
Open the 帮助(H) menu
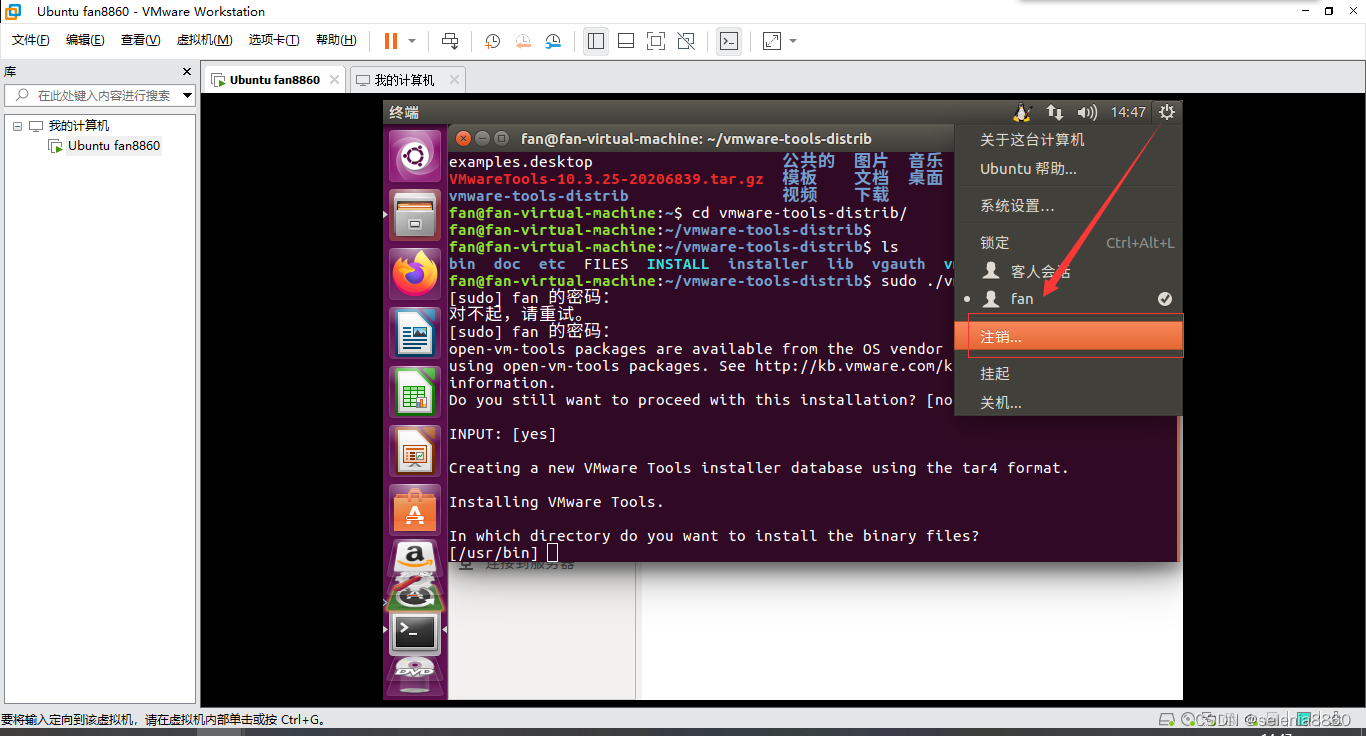click(336, 40)
